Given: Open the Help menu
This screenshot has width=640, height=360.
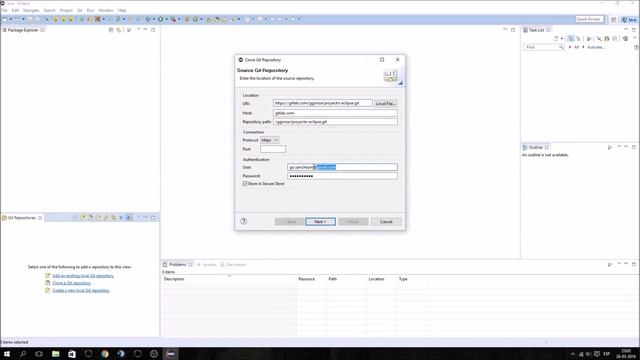Looking at the screenshot, I should (x=122, y=10).
